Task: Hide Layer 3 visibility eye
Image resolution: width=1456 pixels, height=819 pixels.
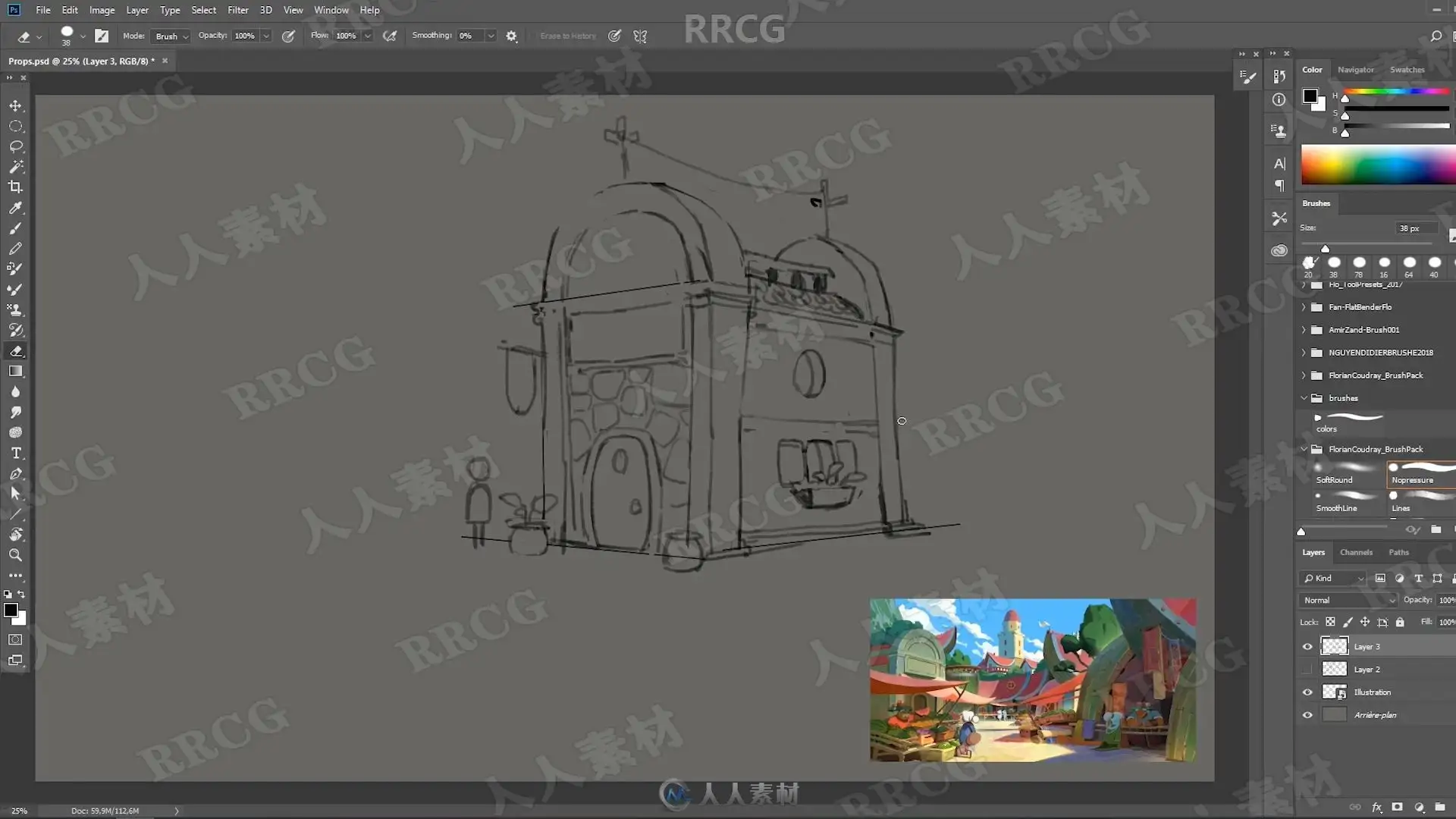Action: point(1307,647)
